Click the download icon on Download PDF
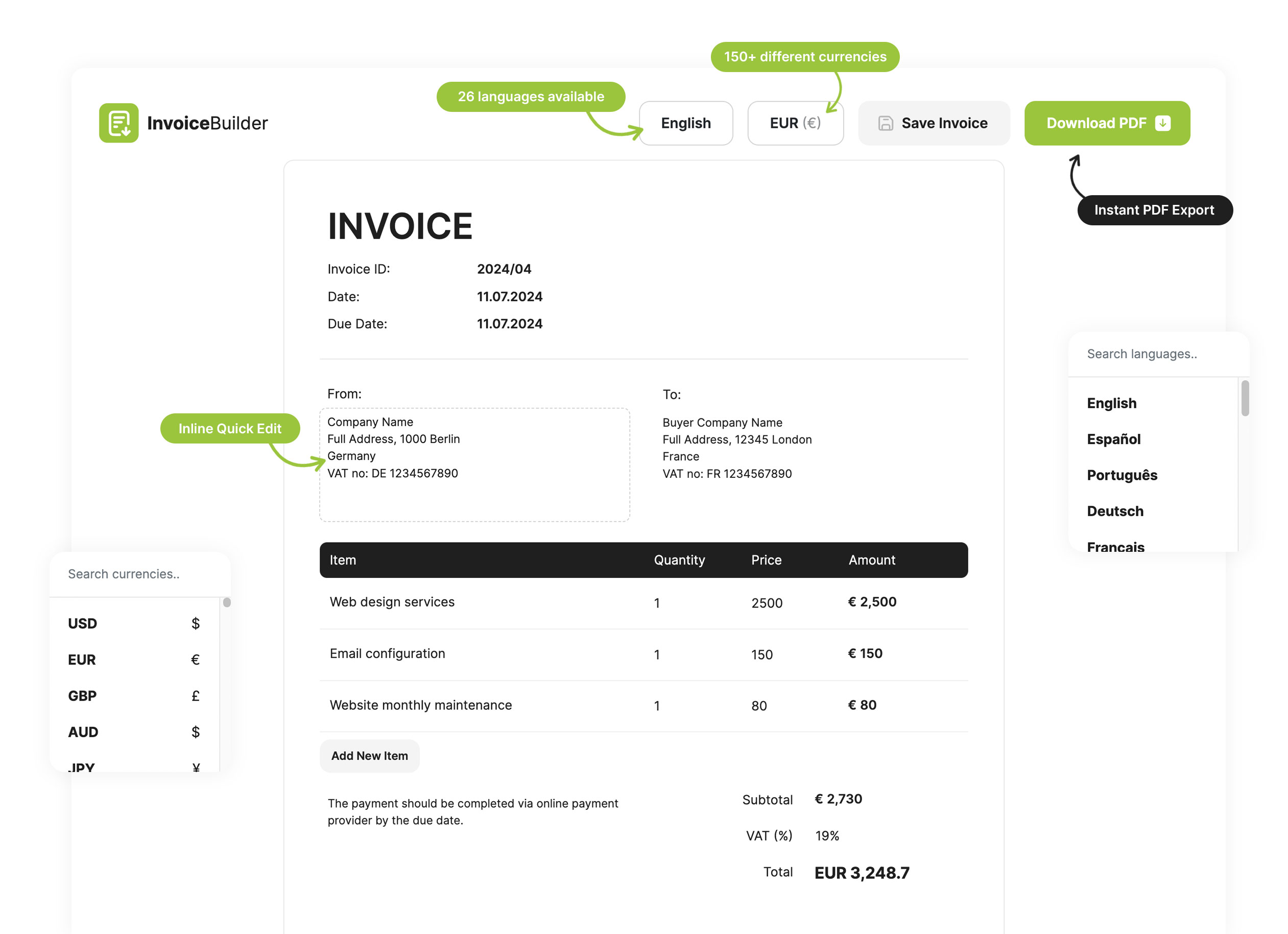Viewport: 1288px width, 934px height. 1162,123
